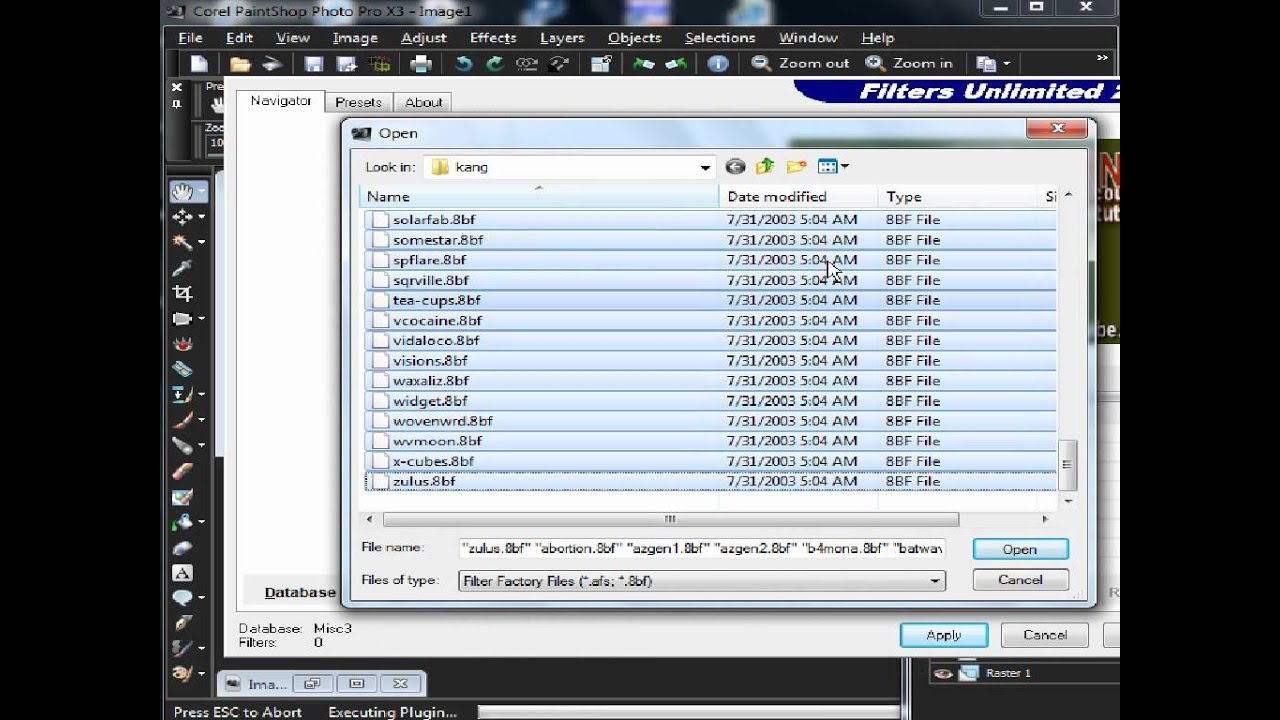Viewport: 1280px width, 720px height.
Task: Select the Preset Shape speech bubble tool
Action: point(182,598)
